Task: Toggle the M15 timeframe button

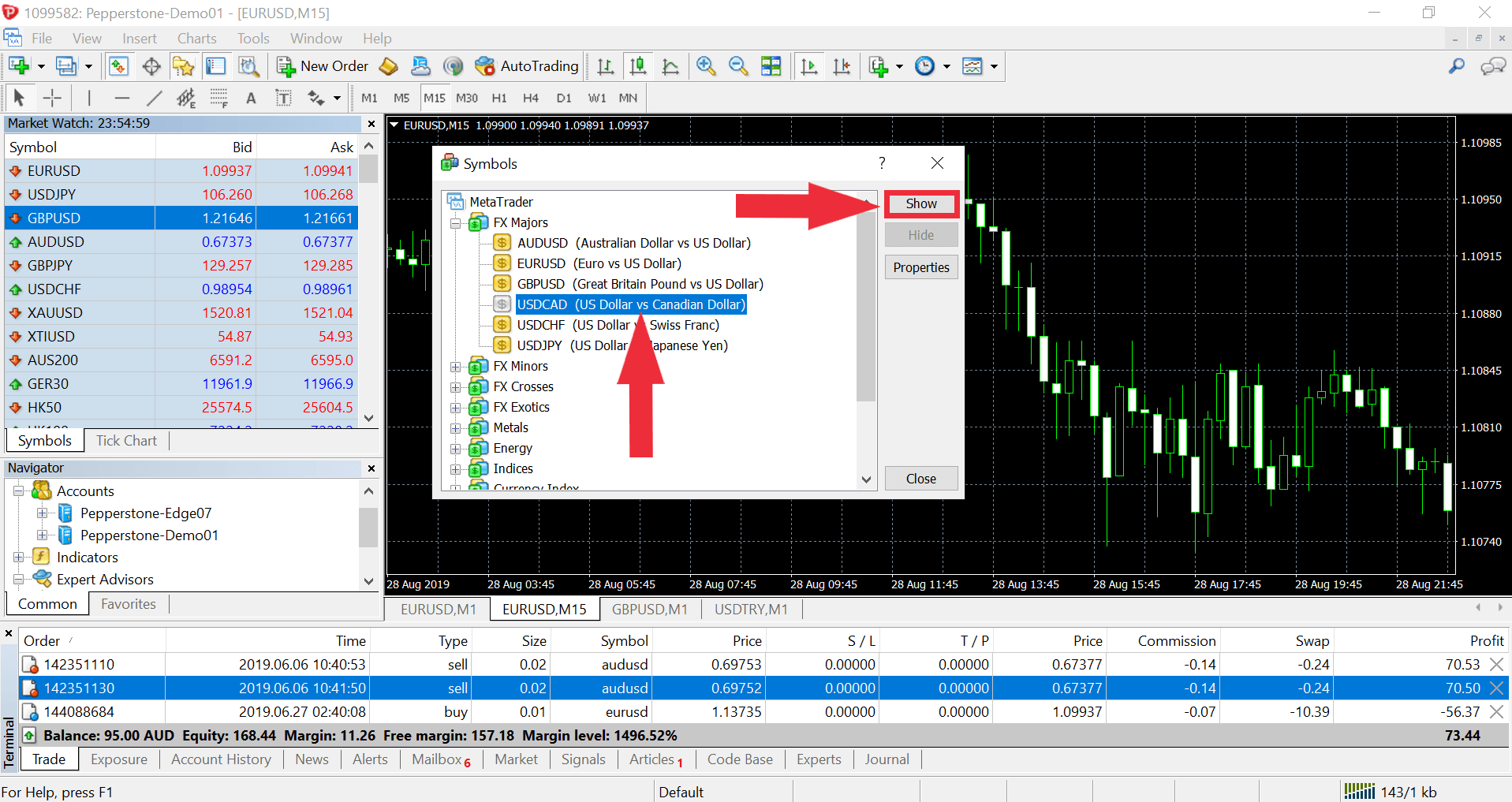Action: [x=435, y=98]
